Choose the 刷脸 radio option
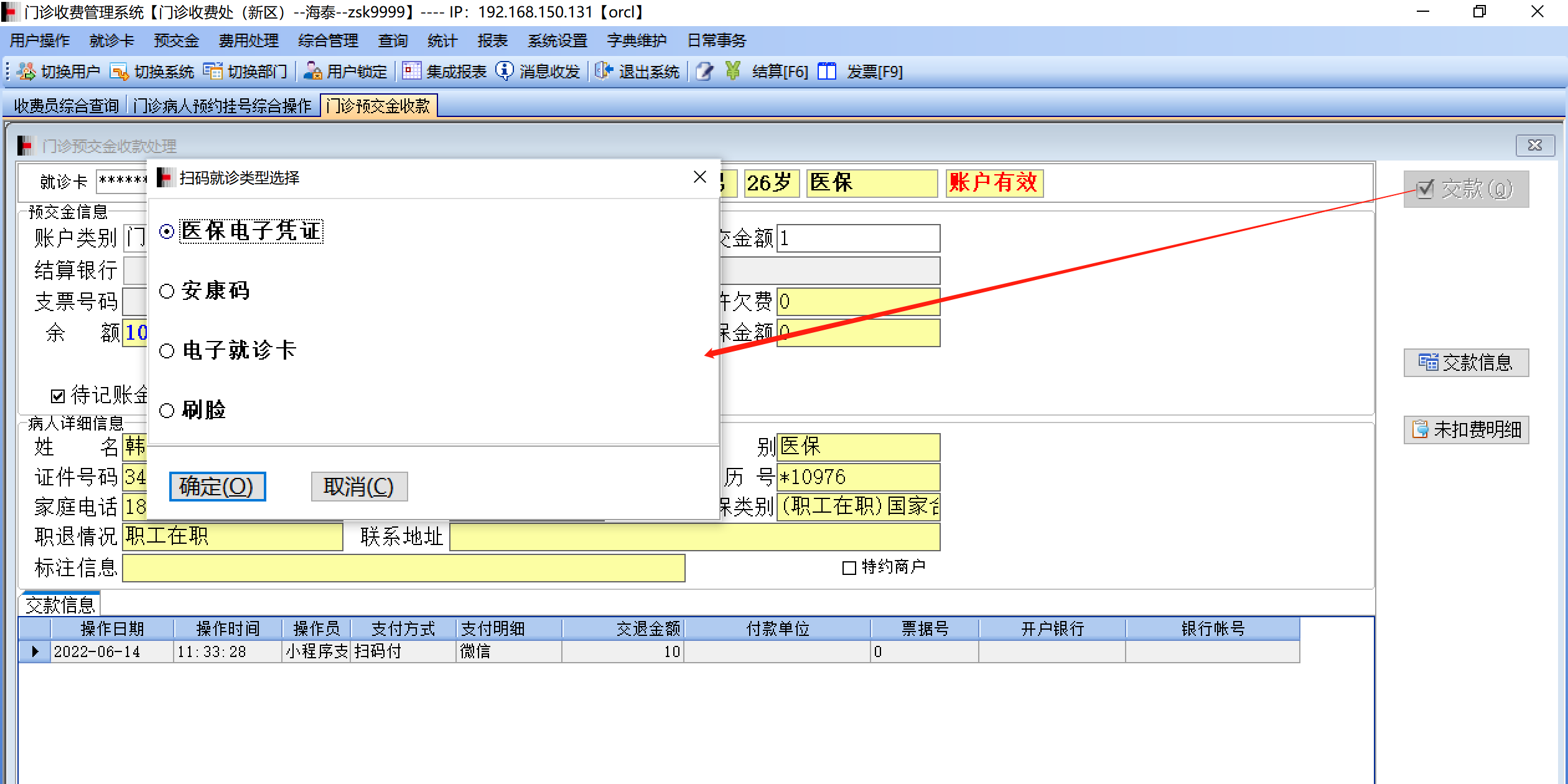 pos(167,411)
